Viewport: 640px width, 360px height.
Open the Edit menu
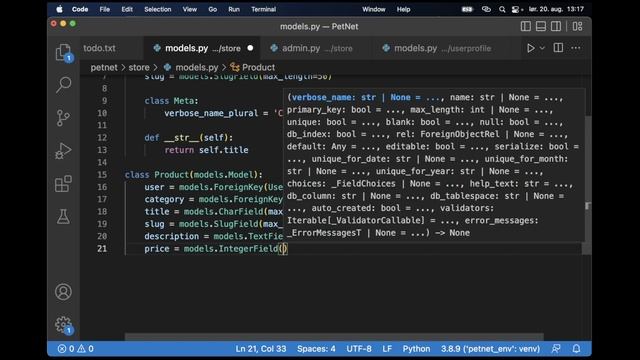click(127, 9)
